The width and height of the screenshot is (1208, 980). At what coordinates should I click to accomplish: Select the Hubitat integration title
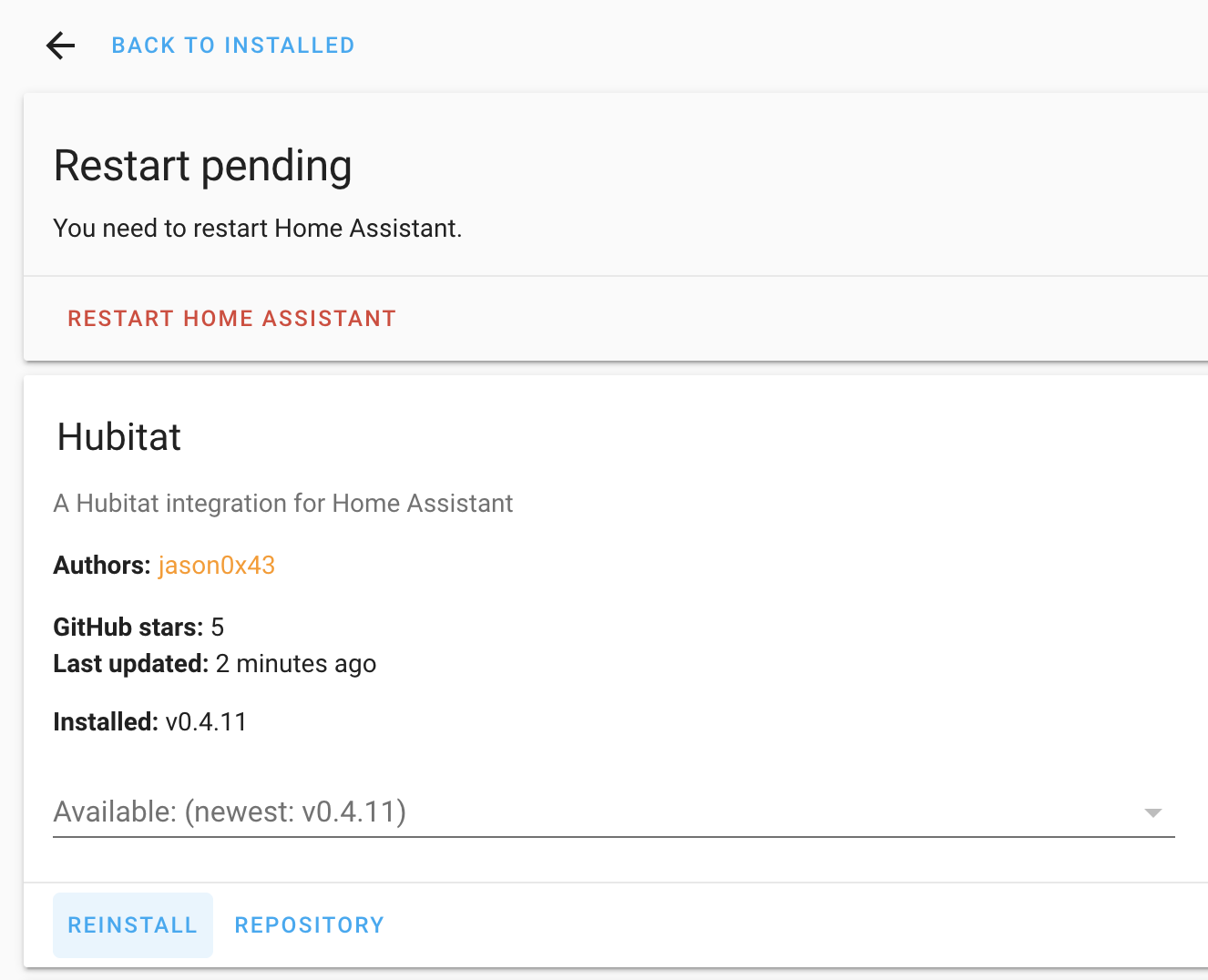point(118,437)
